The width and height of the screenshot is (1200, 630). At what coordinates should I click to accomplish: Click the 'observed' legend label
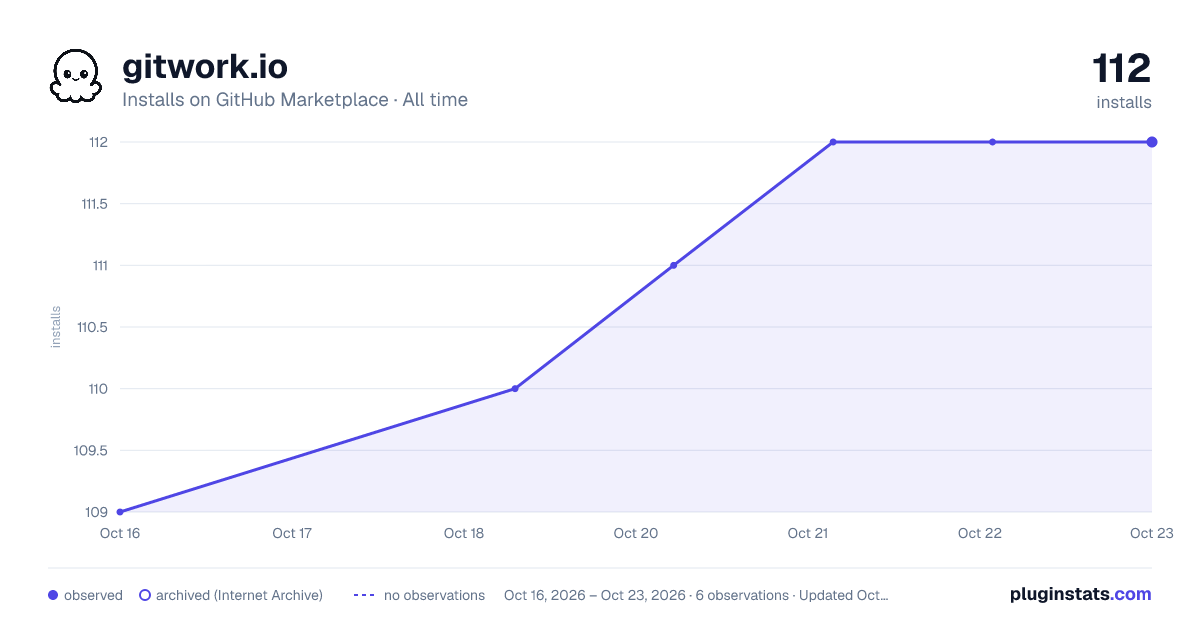pyautogui.click(x=93, y=595)
